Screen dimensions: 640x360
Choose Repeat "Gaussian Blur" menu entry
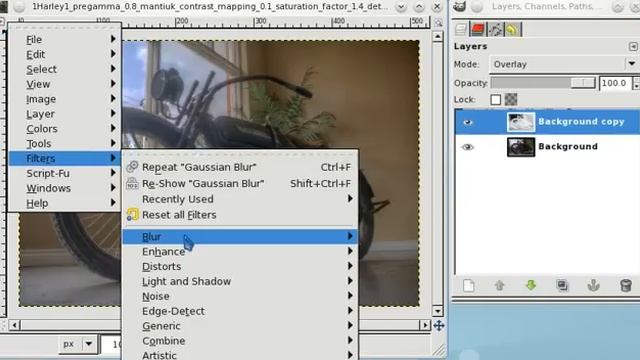pyautogui.click(x=240, y=167)
